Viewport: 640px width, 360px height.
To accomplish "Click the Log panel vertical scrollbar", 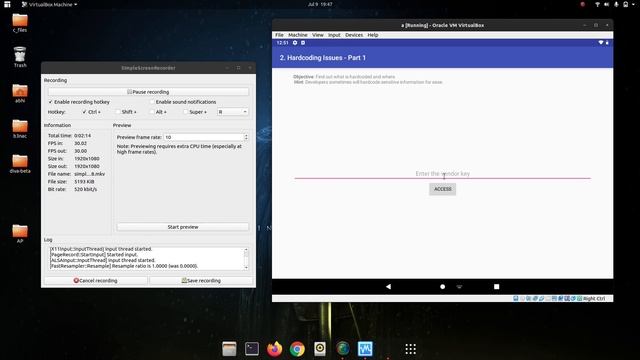I will pos(246,258).
